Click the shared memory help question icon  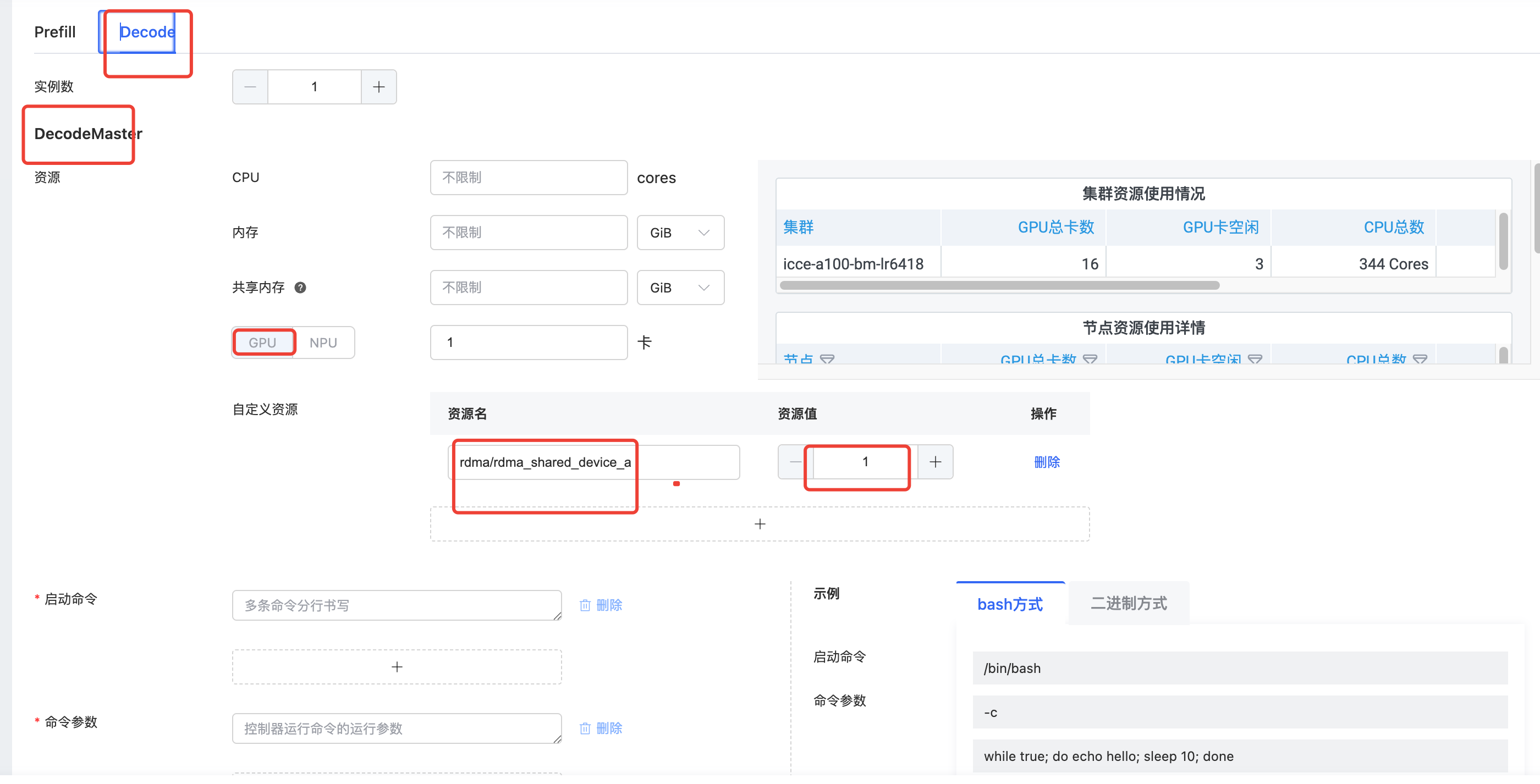[x=301, y=288]
